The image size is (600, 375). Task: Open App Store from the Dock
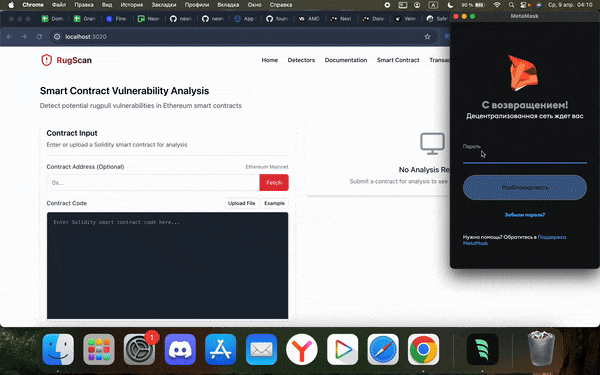tap(220, 349)
